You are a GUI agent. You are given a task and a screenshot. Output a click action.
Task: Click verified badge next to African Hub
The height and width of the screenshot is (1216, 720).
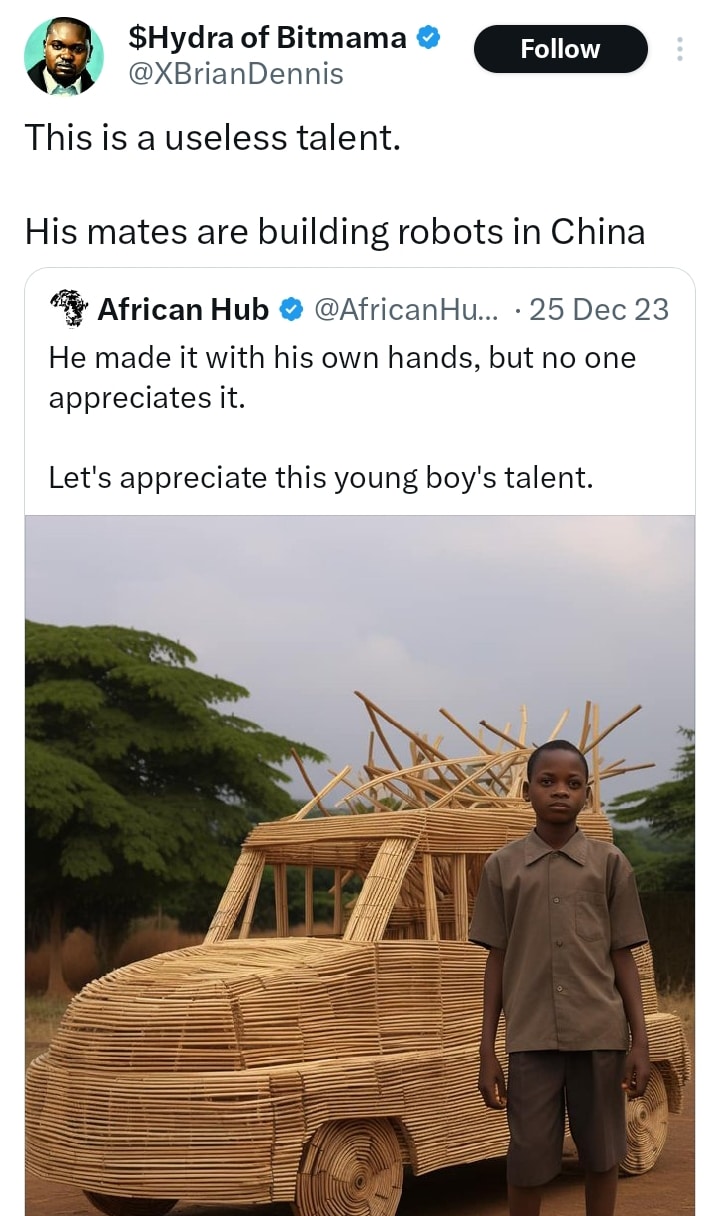[291, 310]
